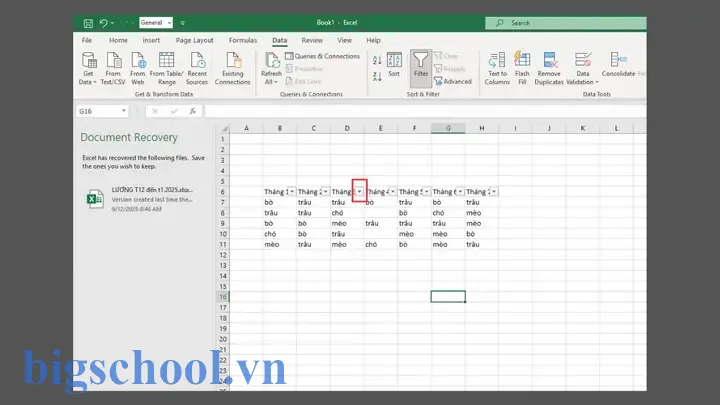Open the filter dropdown in cell H6
The width and height of the screenshot is (720, 405).
(x=494, y=191)
